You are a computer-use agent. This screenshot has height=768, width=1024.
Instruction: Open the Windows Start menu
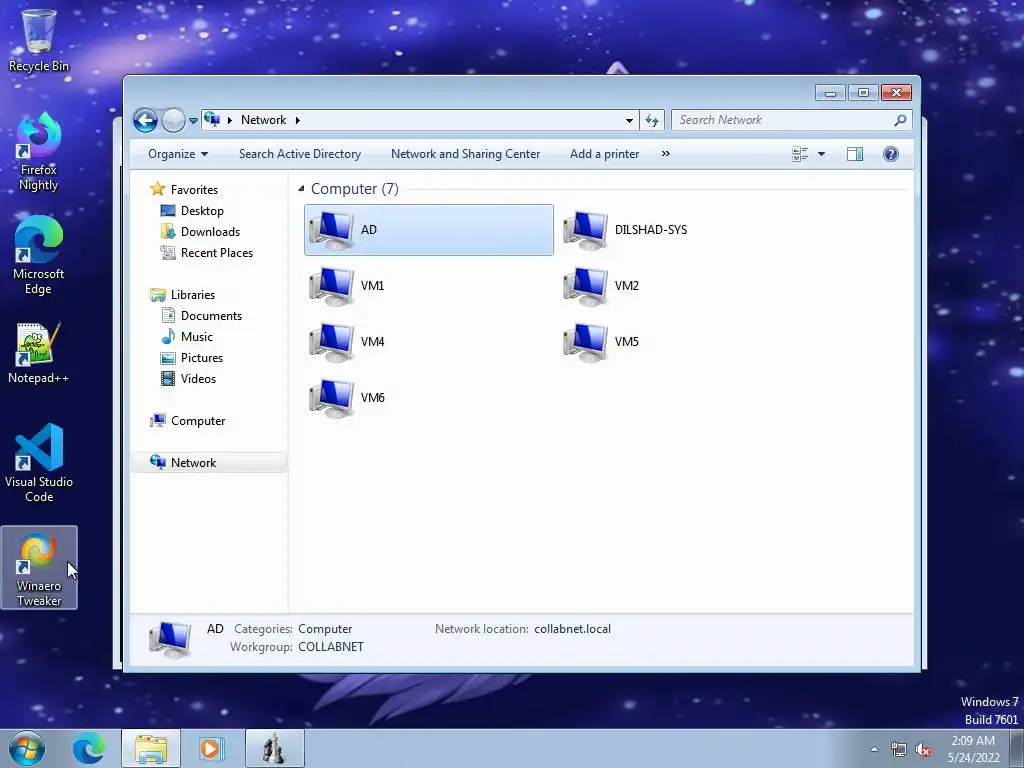coord(27,748)
